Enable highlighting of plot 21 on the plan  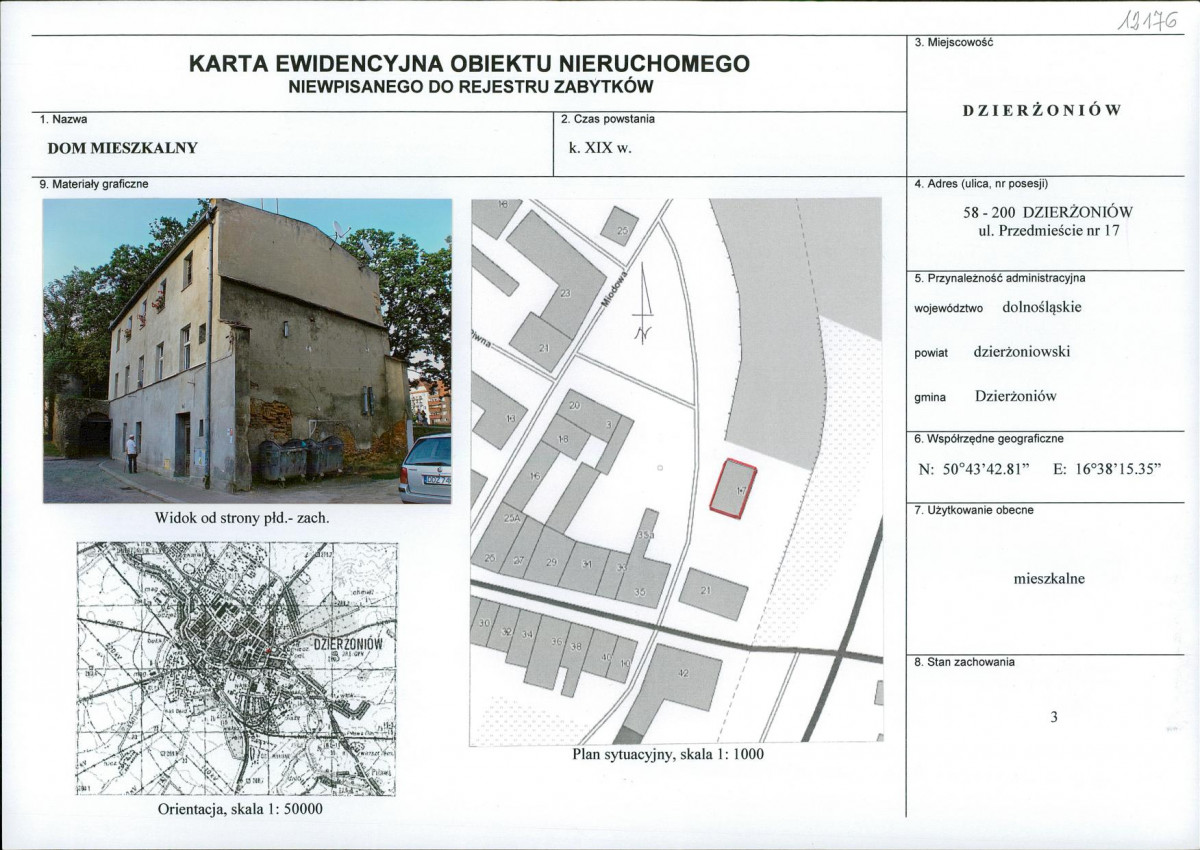pyautogui.click(x=706, y=590)
